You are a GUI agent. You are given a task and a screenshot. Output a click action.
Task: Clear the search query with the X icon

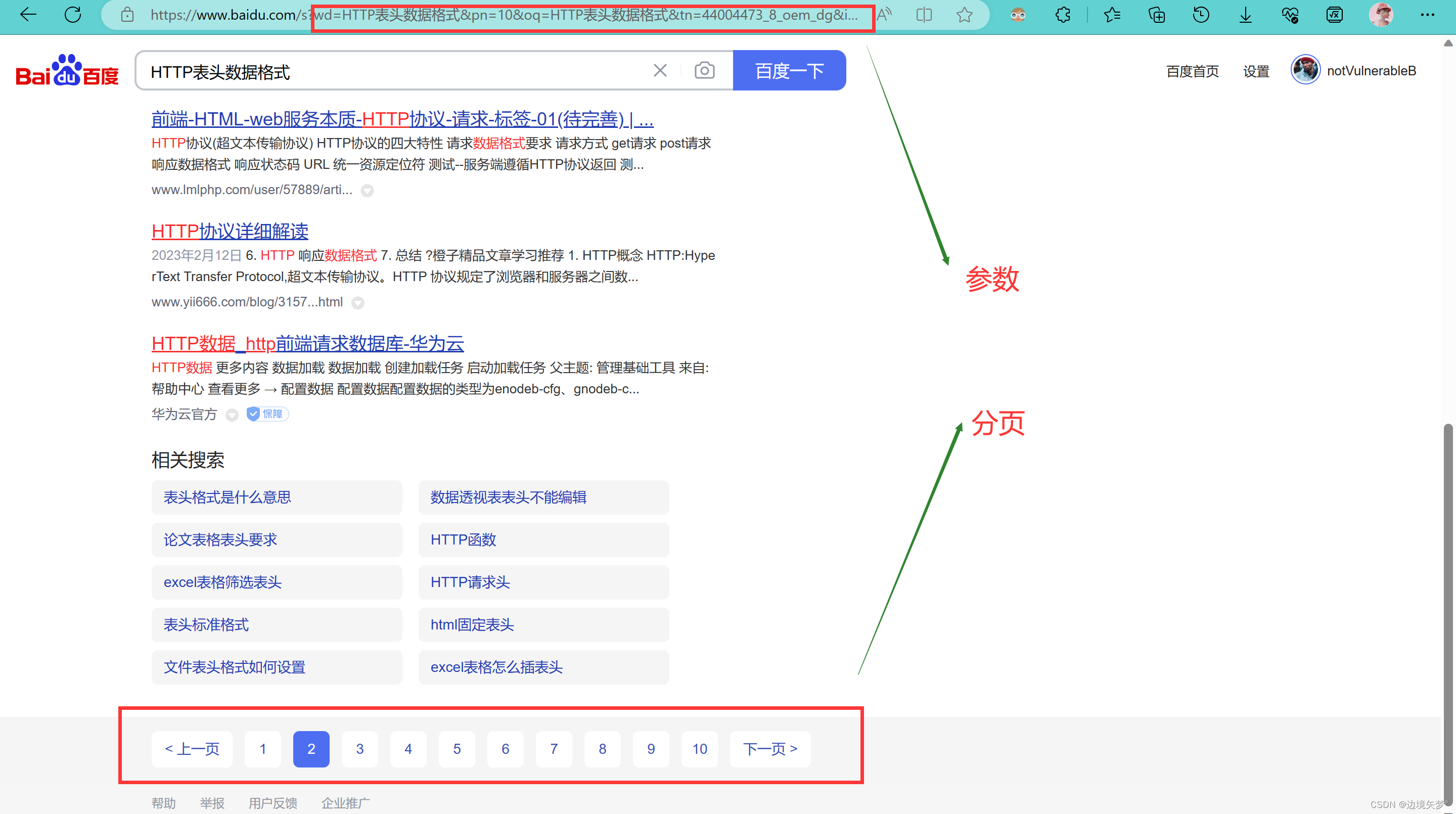coord(660,70)
